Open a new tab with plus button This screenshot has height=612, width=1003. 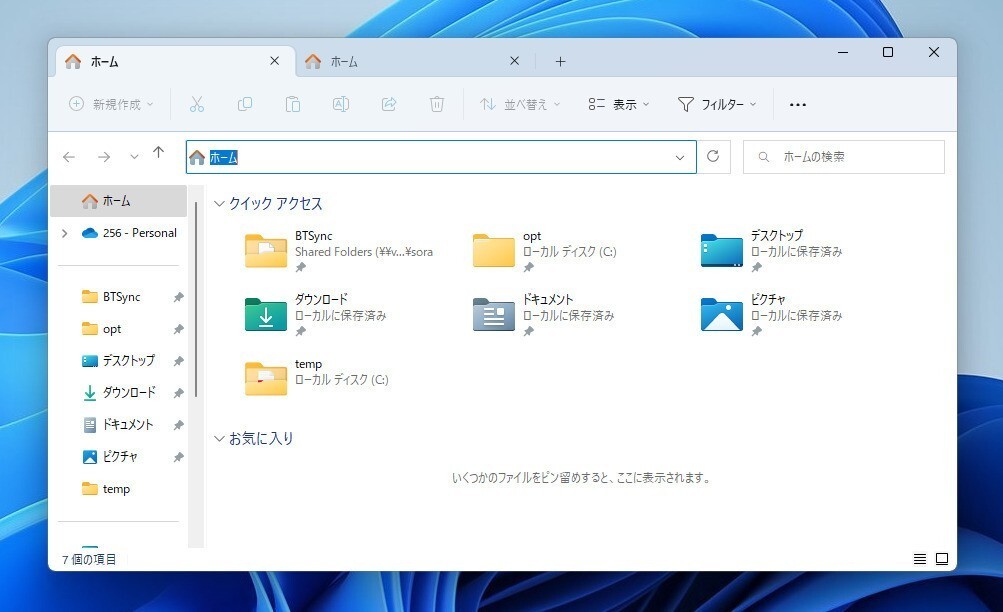click(560, 62)
